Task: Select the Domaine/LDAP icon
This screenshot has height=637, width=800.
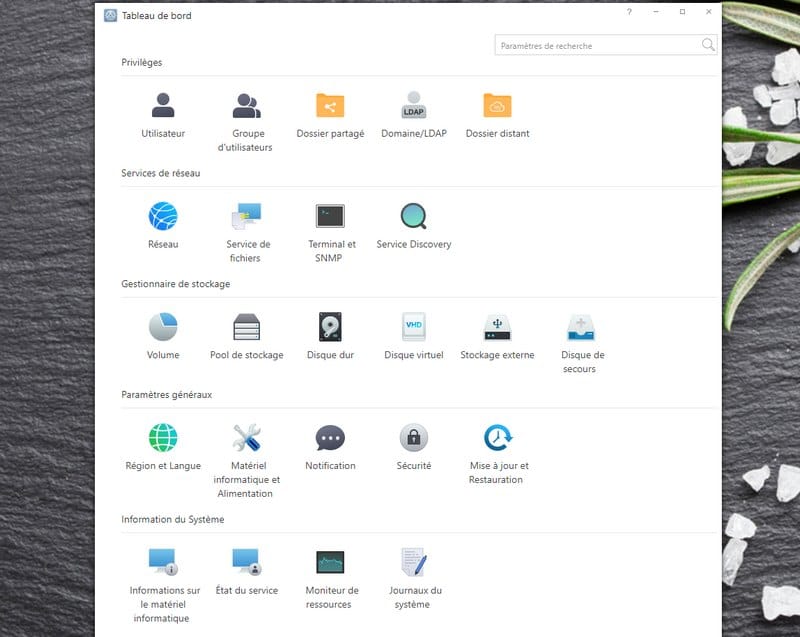Action: (414, 106)
